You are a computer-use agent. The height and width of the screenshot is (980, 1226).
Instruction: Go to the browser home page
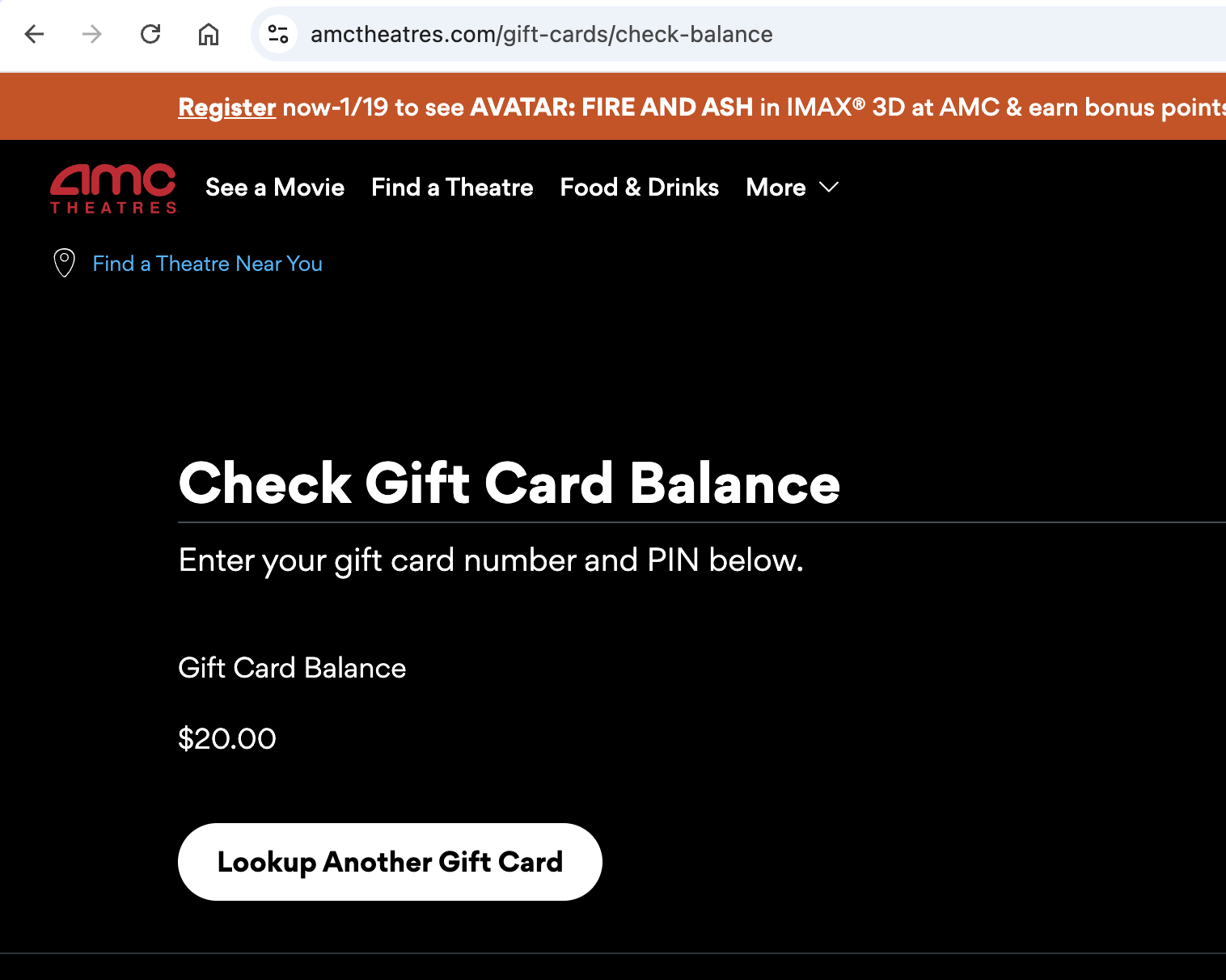(209, 34)
